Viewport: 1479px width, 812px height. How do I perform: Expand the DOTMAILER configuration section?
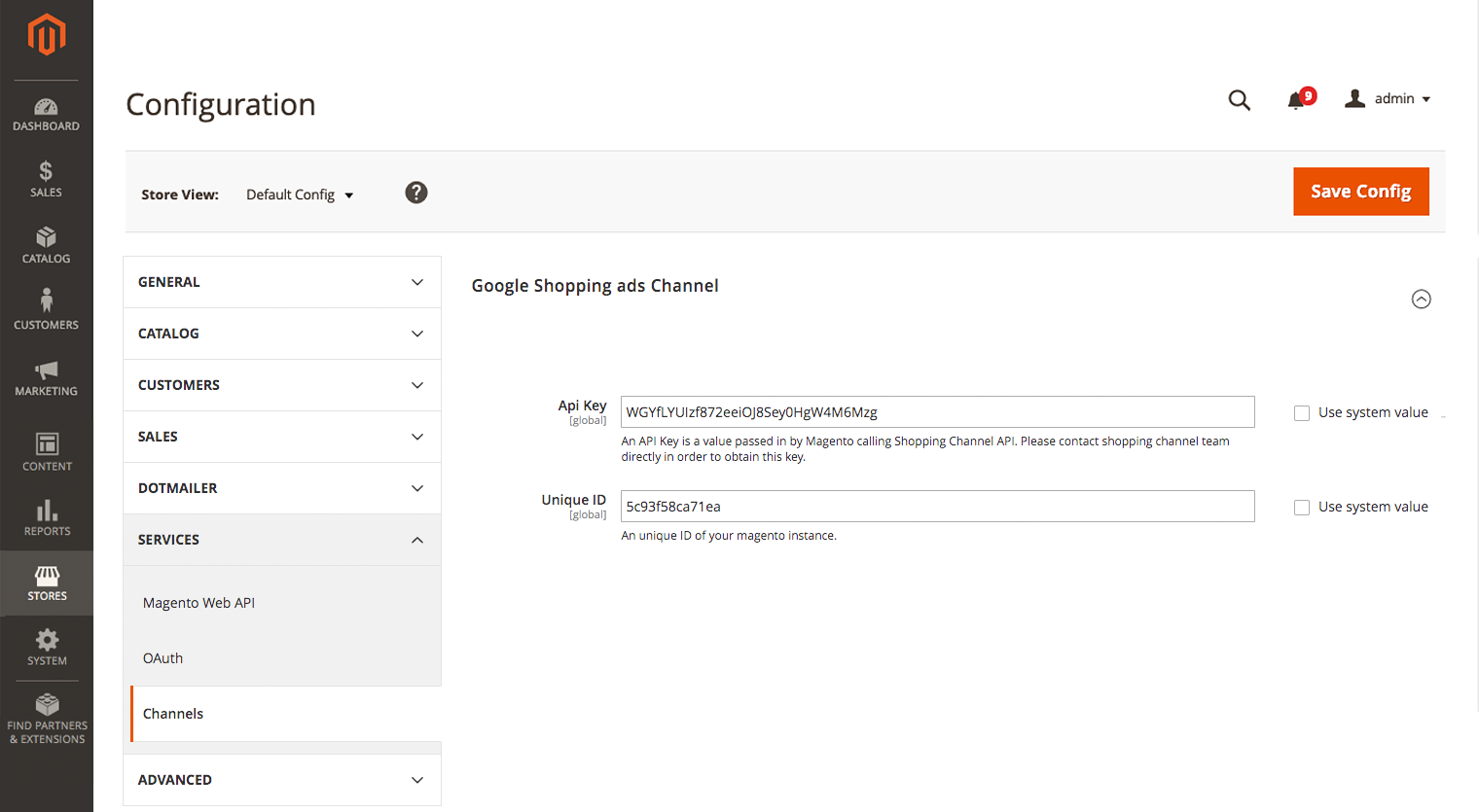[282, 488]
